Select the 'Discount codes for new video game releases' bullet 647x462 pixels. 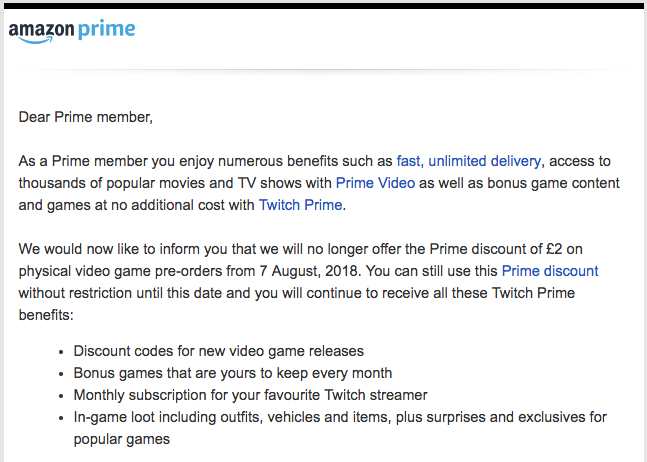(x=219, y=351)
